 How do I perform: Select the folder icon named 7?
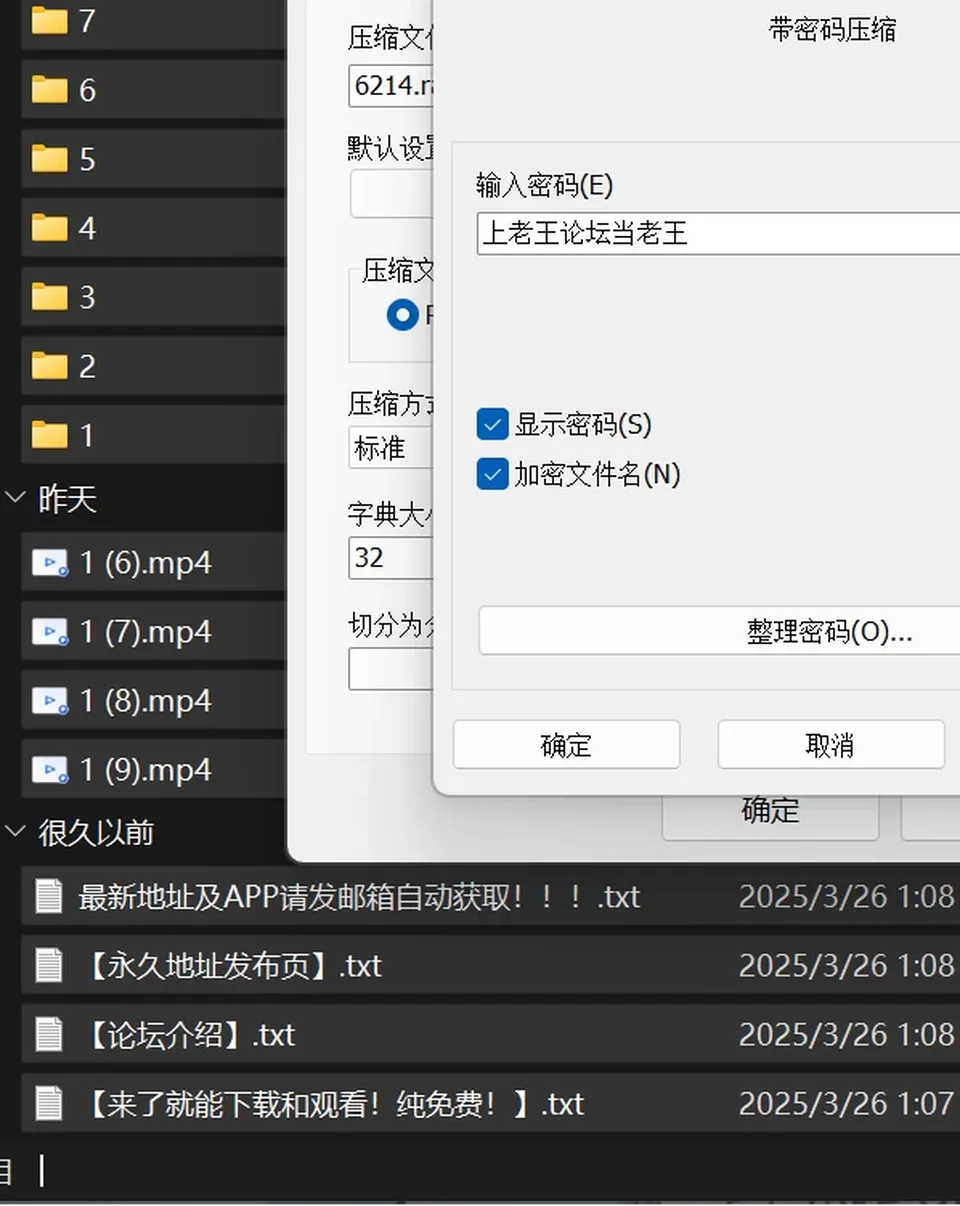pos(49,20)
